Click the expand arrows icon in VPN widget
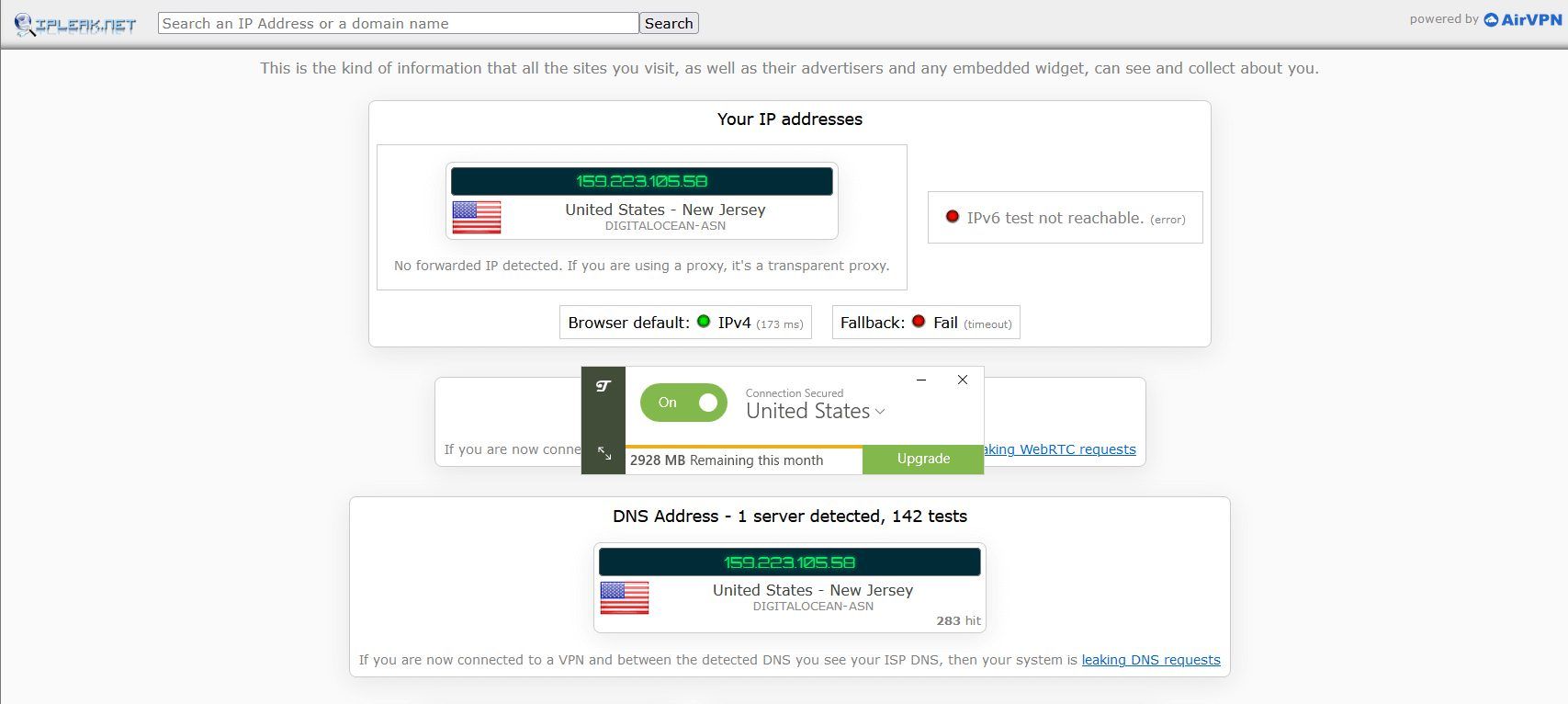Viewport: 1568px width, 704px height. click(604, 453)
